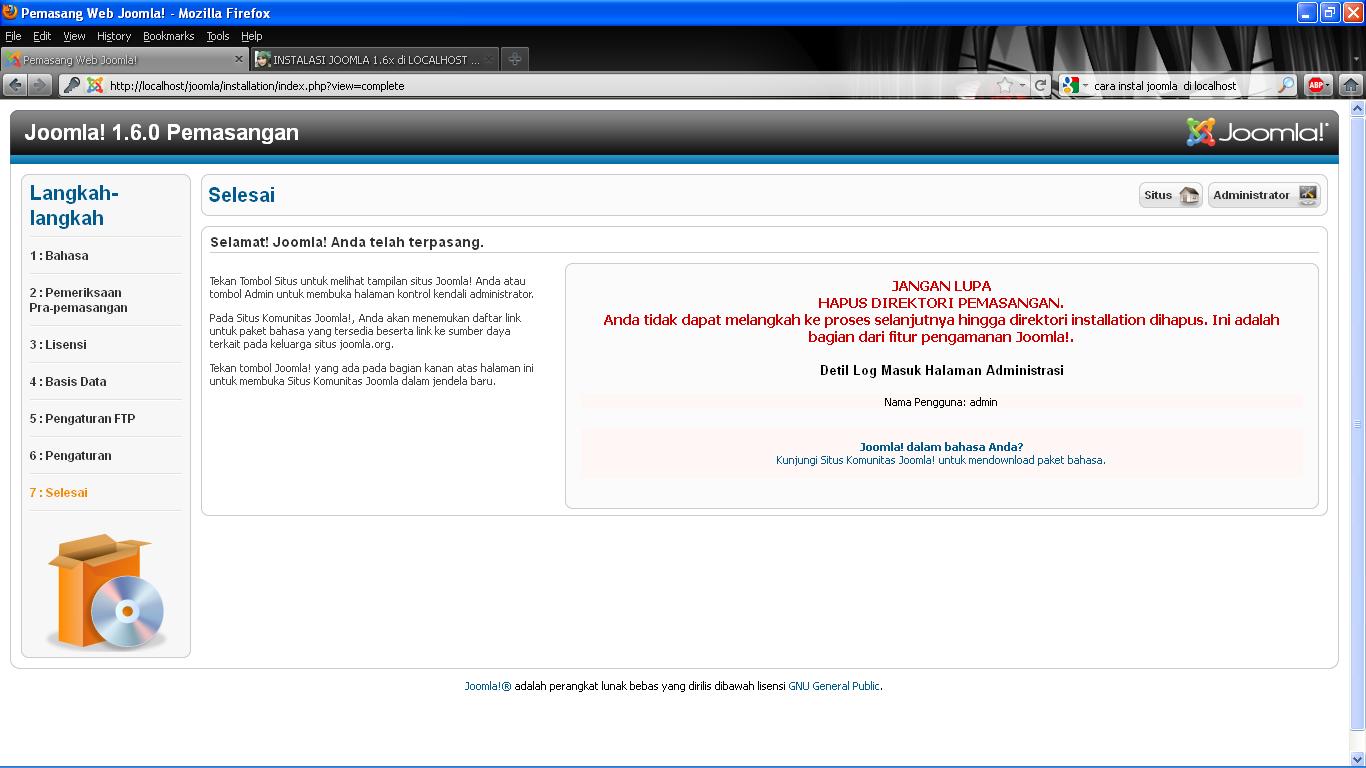
Task: Restore down the Firefox window
Action: pyautogui.click(x=1330, y=12)
